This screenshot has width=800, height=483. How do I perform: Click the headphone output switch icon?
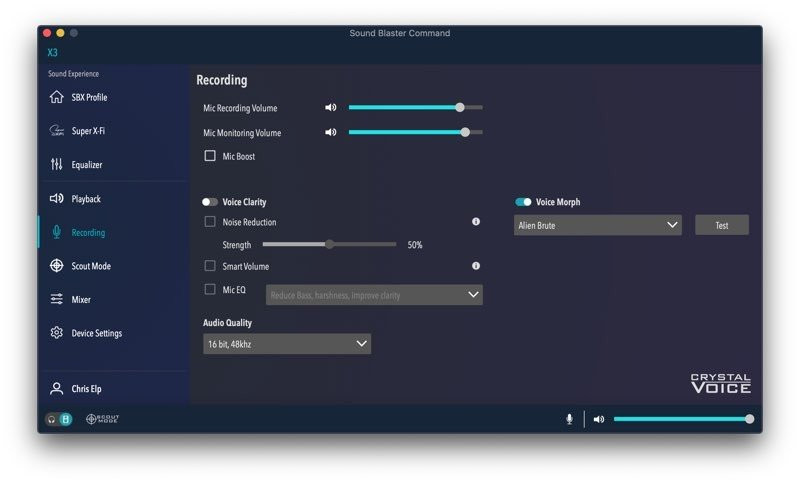point(51,419)
